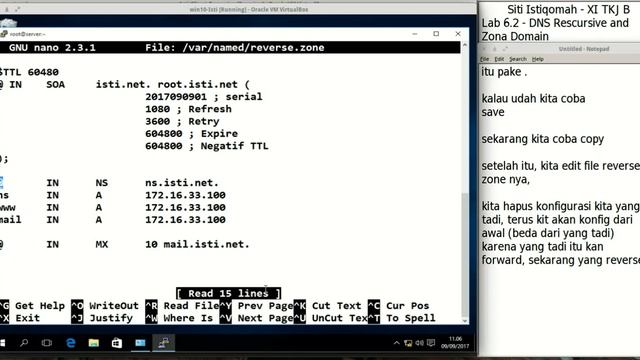Click the Cut Text shortcut label
640x360 pixels.
[x=337, y=306]
